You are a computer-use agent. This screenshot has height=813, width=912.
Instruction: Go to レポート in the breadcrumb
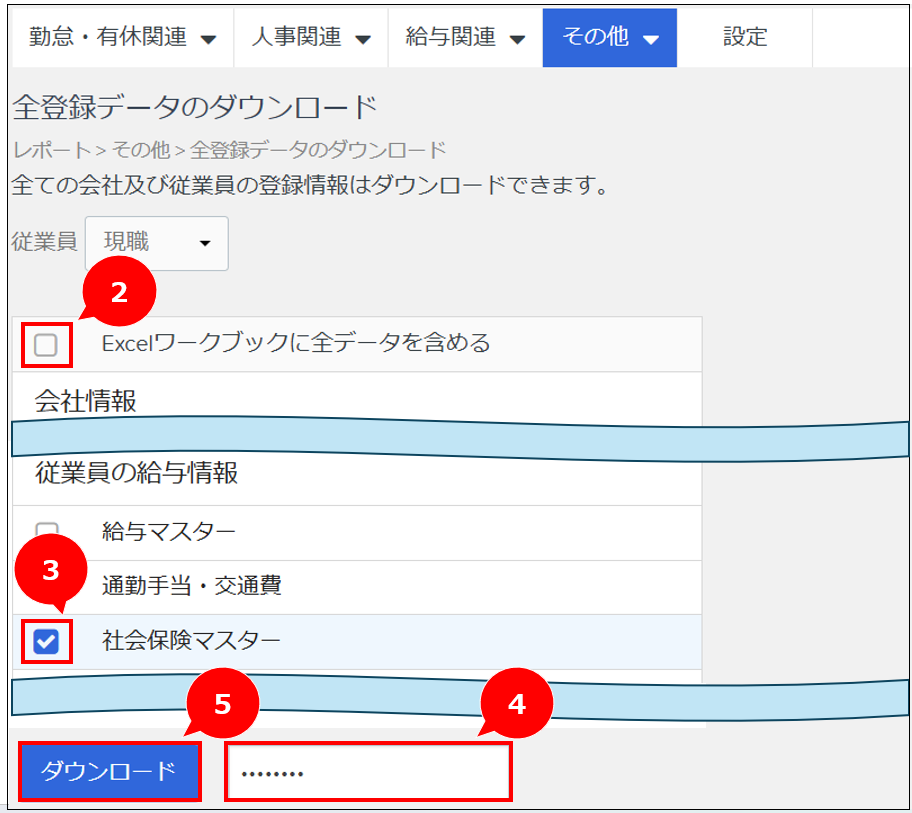[51, 151]
